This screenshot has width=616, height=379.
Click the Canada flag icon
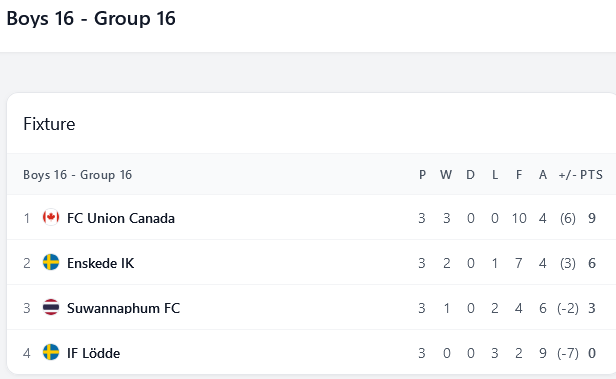[51, 217]
